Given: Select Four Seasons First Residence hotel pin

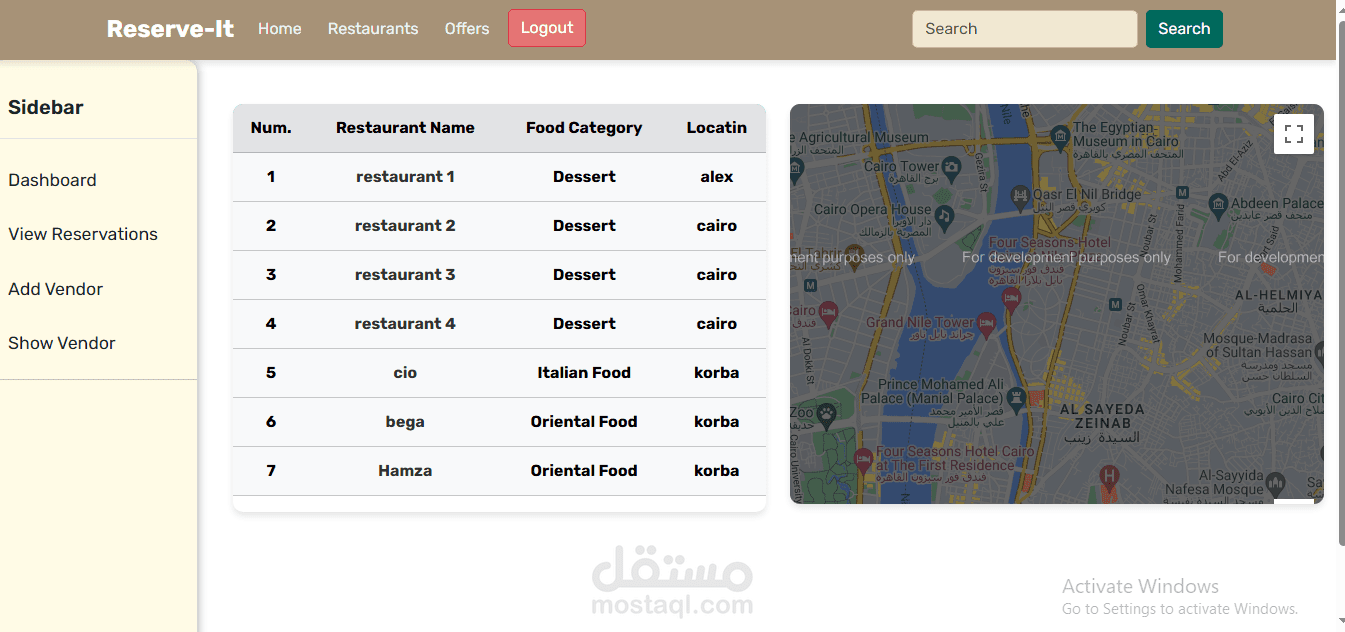Looking at the screenshot, I should [x=864, y=461].
